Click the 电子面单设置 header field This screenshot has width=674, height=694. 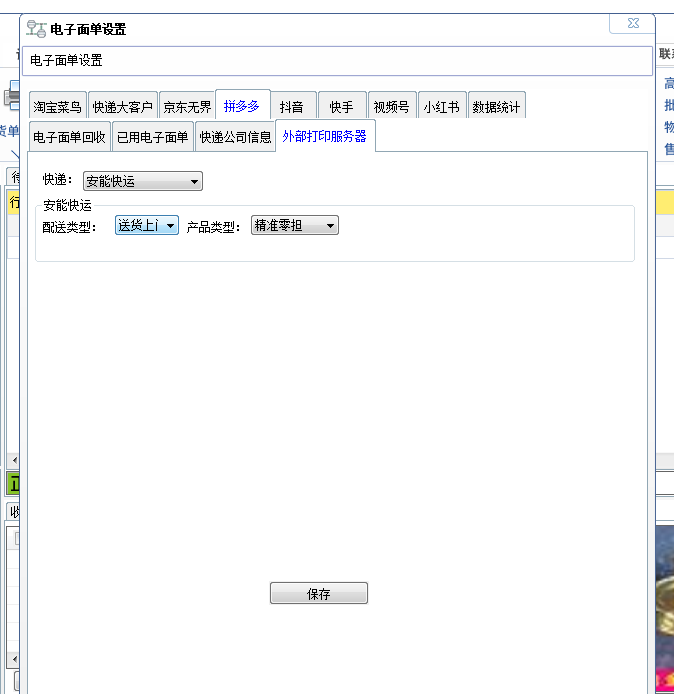tap(338, 61)
